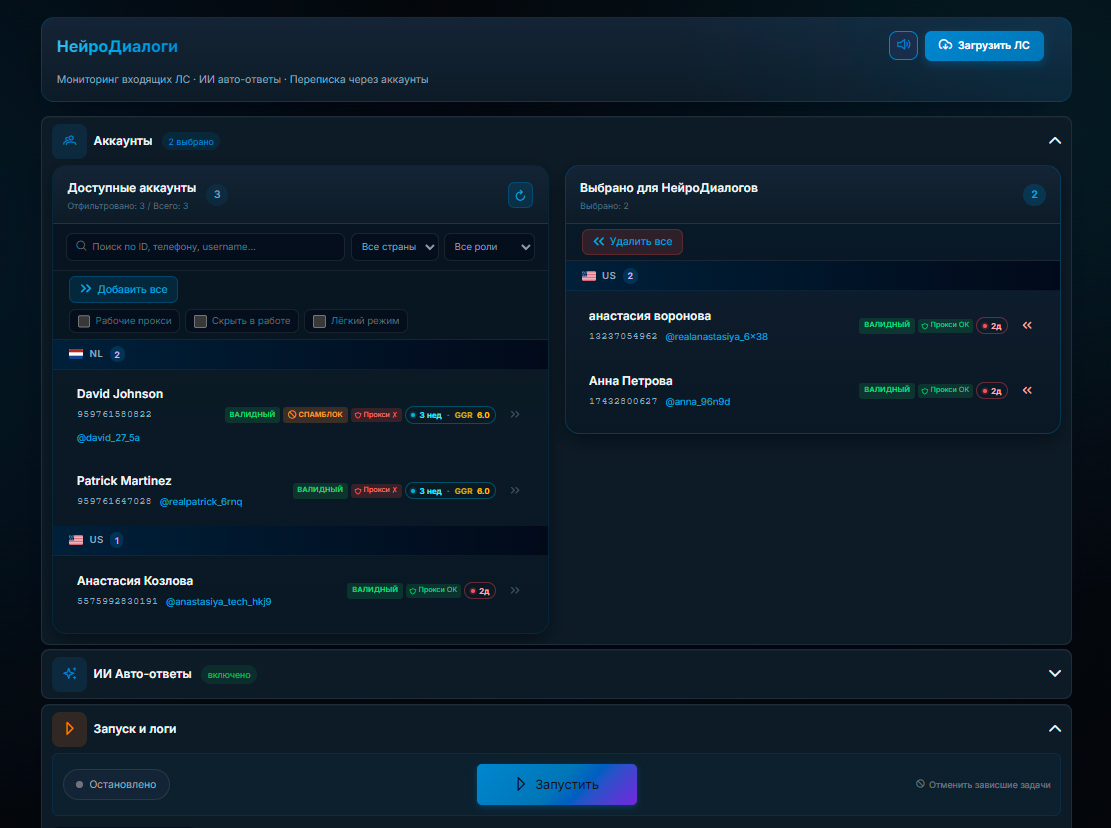Image resolution: width=1111 pixels, height=828 pixels.
Task: Remove анастасия воронова with the red arrows icon
Action: pyautogui.click(x=1027, y=325)
